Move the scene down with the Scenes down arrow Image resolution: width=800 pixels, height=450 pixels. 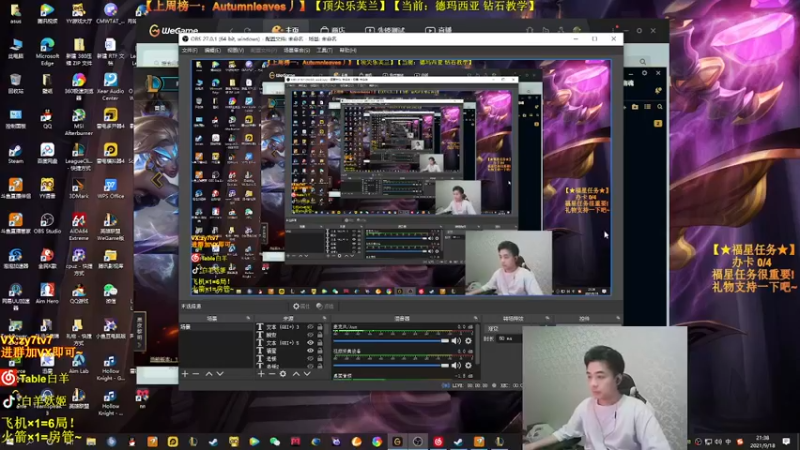pos(220,374)
